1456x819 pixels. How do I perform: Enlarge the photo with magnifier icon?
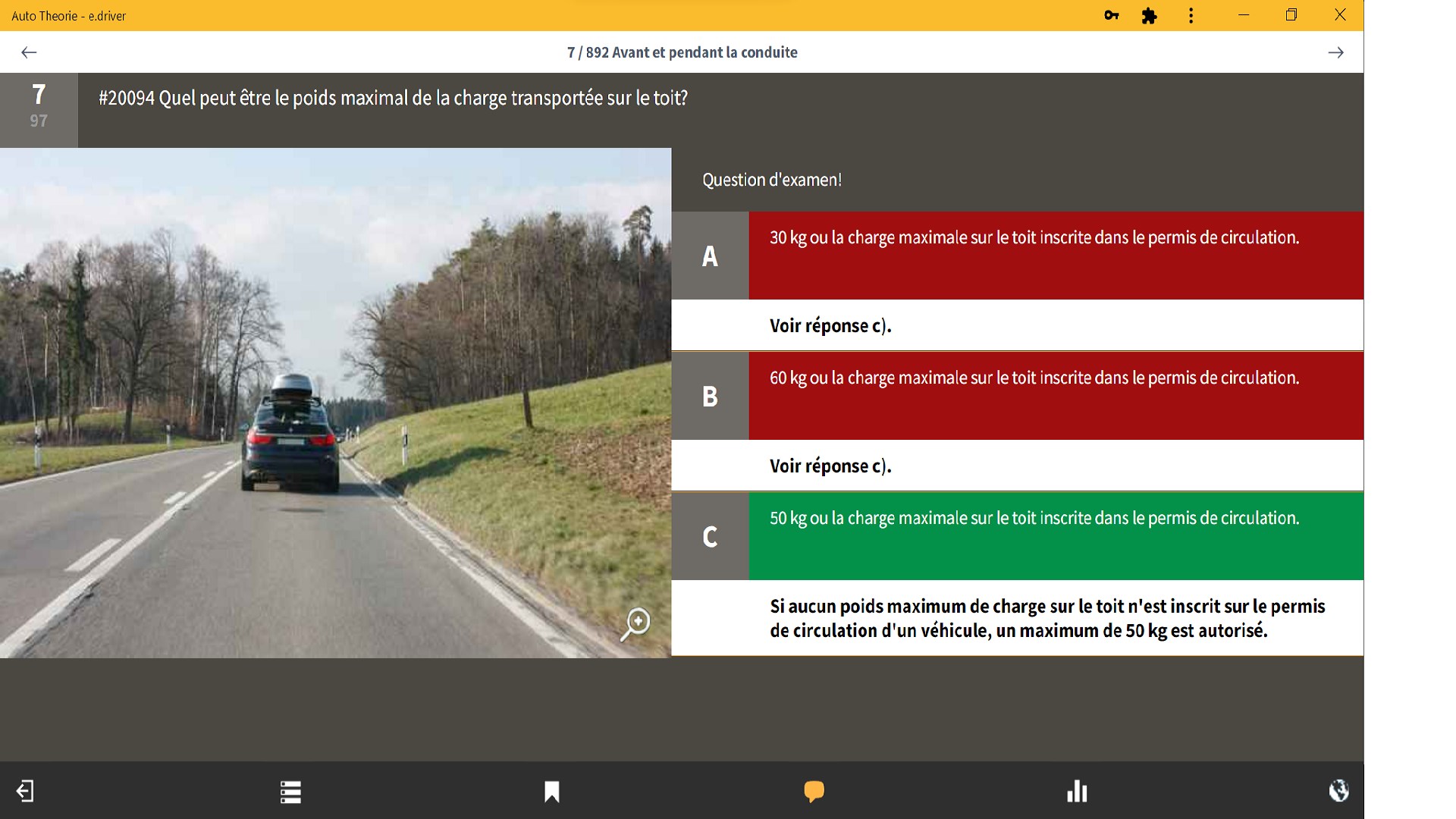click(x=635, y=624)
